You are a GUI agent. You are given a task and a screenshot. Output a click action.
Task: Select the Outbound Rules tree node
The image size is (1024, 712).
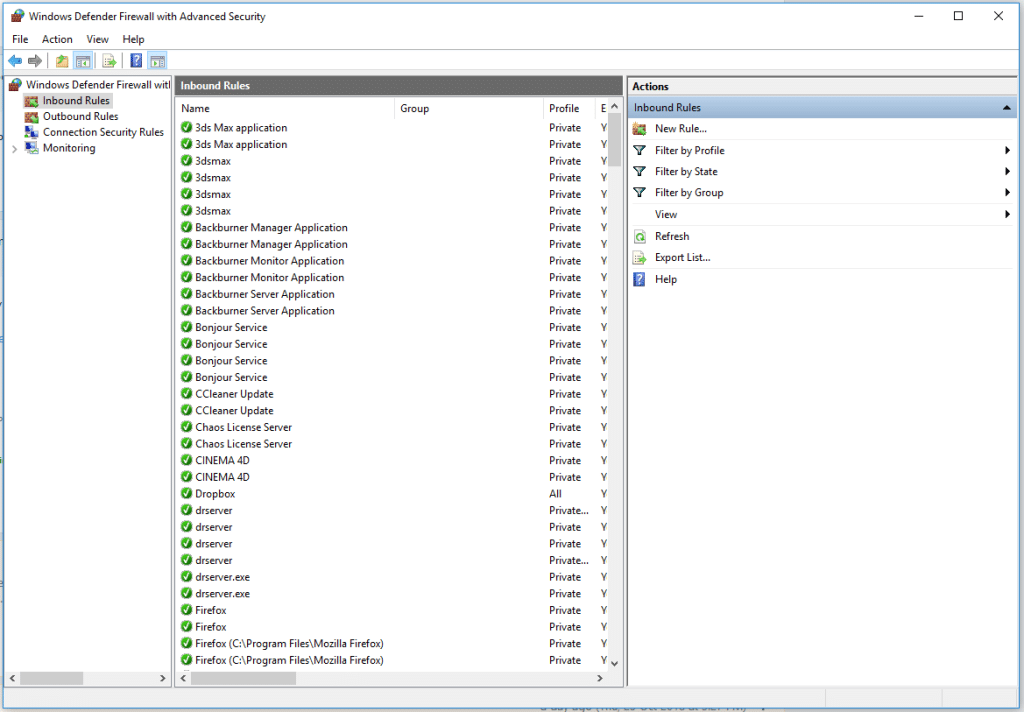(x=80, y=116)
